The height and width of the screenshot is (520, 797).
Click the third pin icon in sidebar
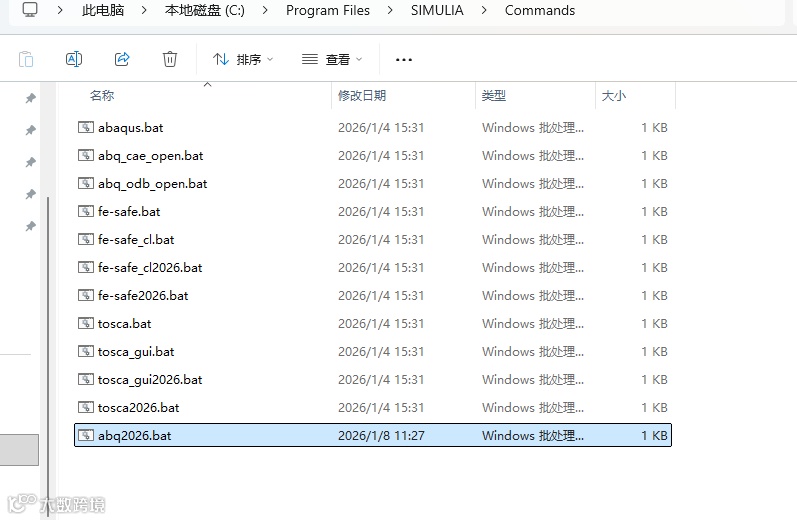[30, 162]
